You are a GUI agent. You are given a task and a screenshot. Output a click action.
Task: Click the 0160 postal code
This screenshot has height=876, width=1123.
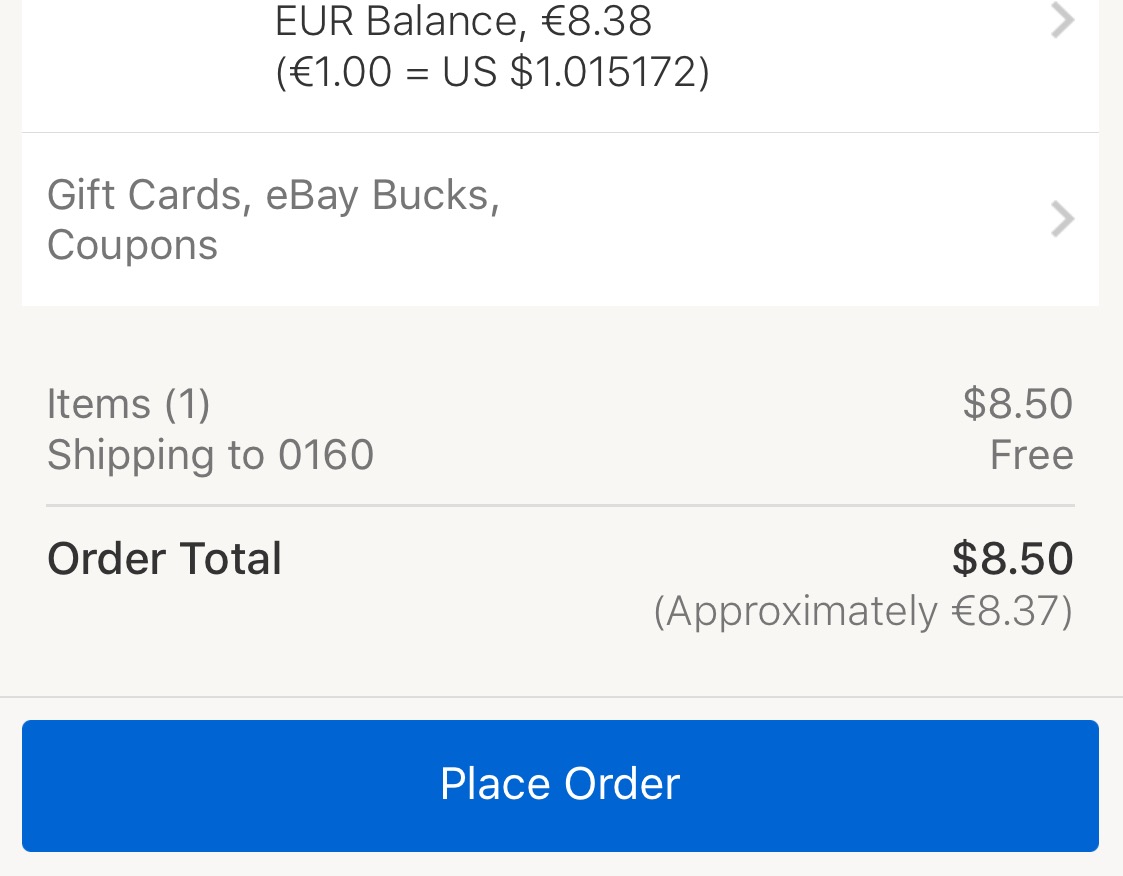326,456
